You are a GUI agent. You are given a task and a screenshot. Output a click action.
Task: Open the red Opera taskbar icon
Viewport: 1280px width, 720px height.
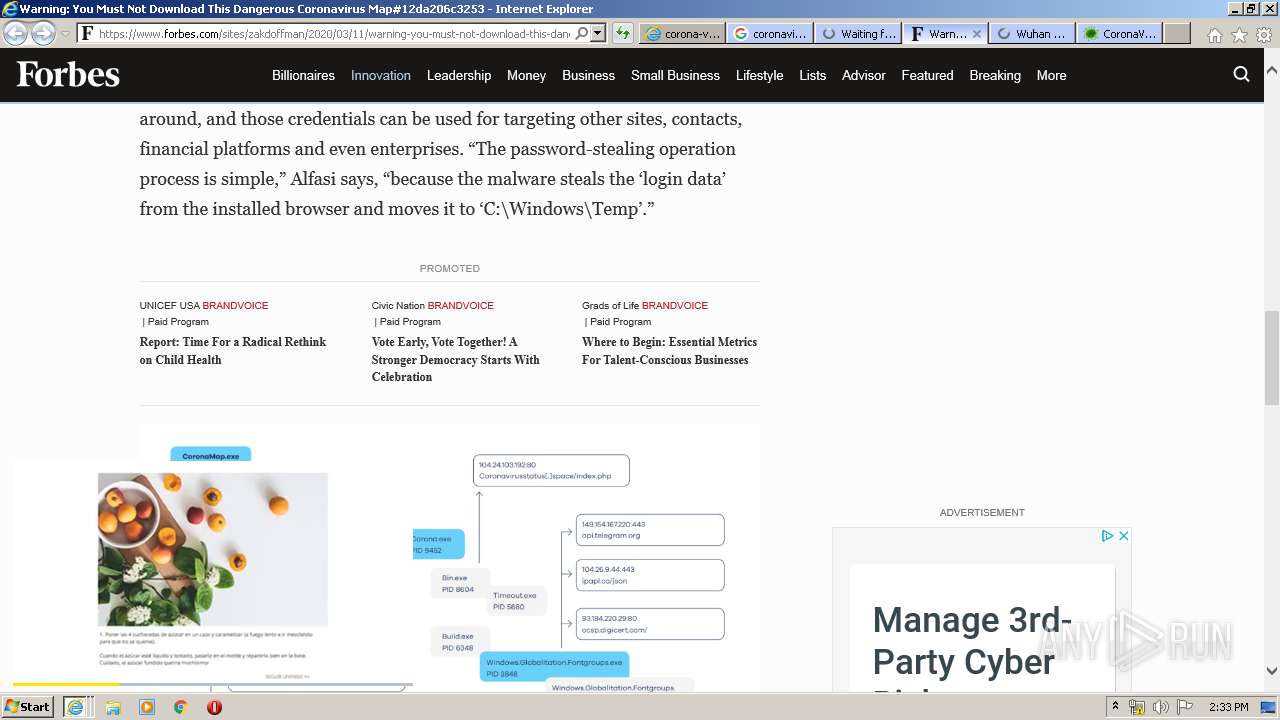click(214, 707)
